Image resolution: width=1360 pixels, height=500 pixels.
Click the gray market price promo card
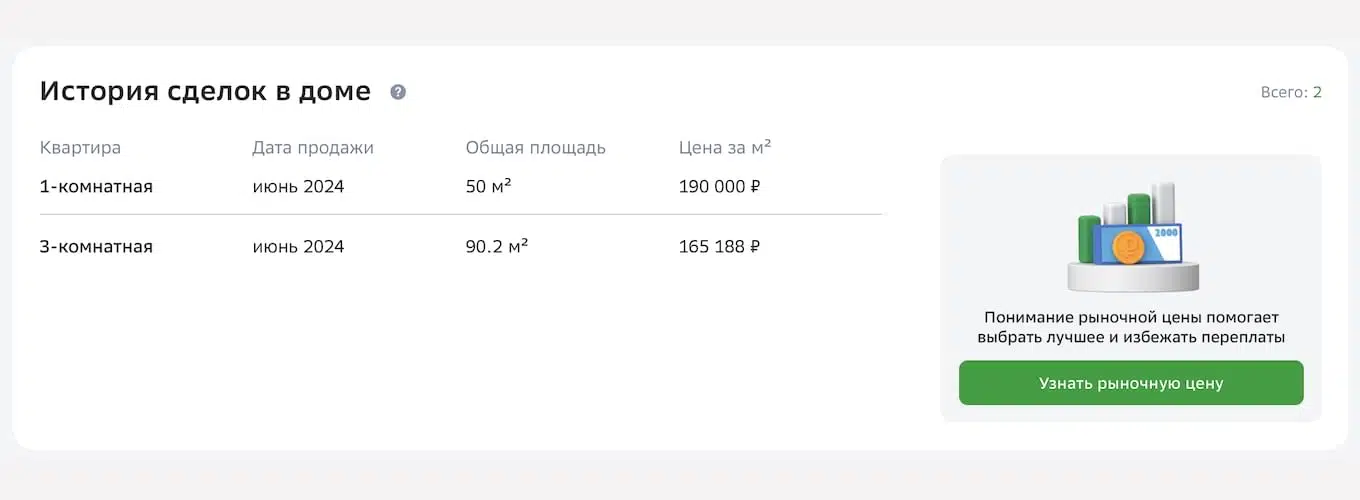(1131, 288)
